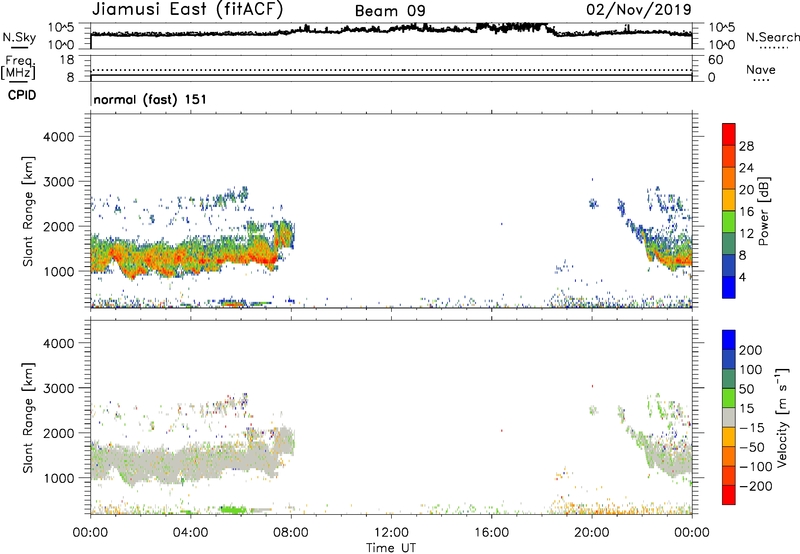Pick the bright blue top Velocity colorbar segment
800x554 pixels.
[729, 340]
